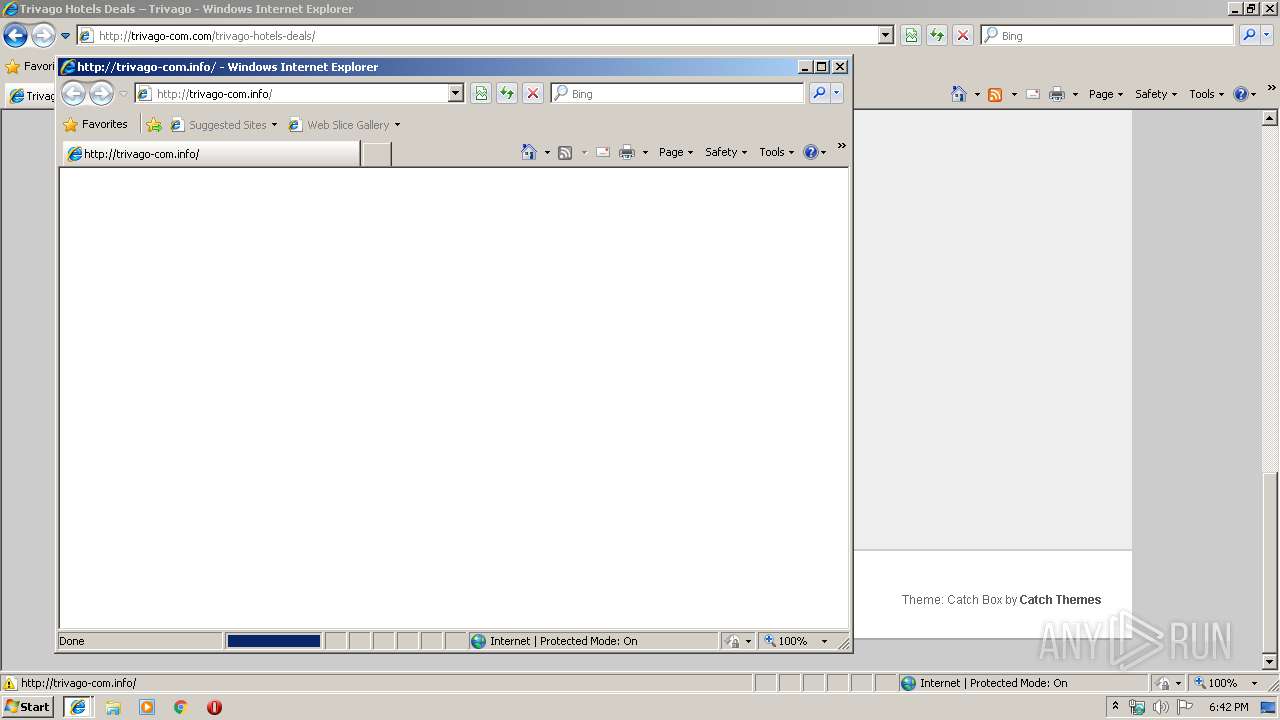Click Opera icon in taskbar
1280x720 pixels.
[214, 707]
